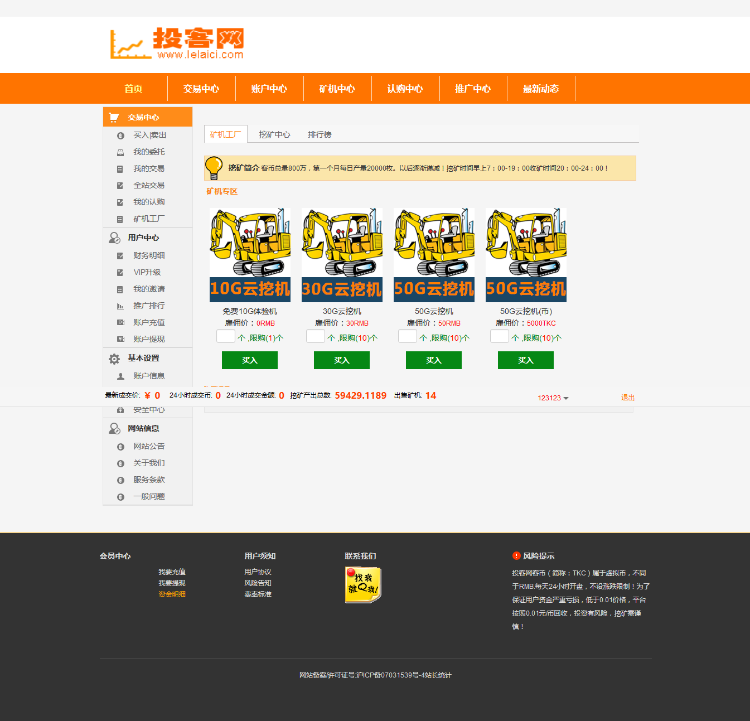750x721 pixels.
Task: Open the 123123 user dropdown
Action: (x=552, y=398)
